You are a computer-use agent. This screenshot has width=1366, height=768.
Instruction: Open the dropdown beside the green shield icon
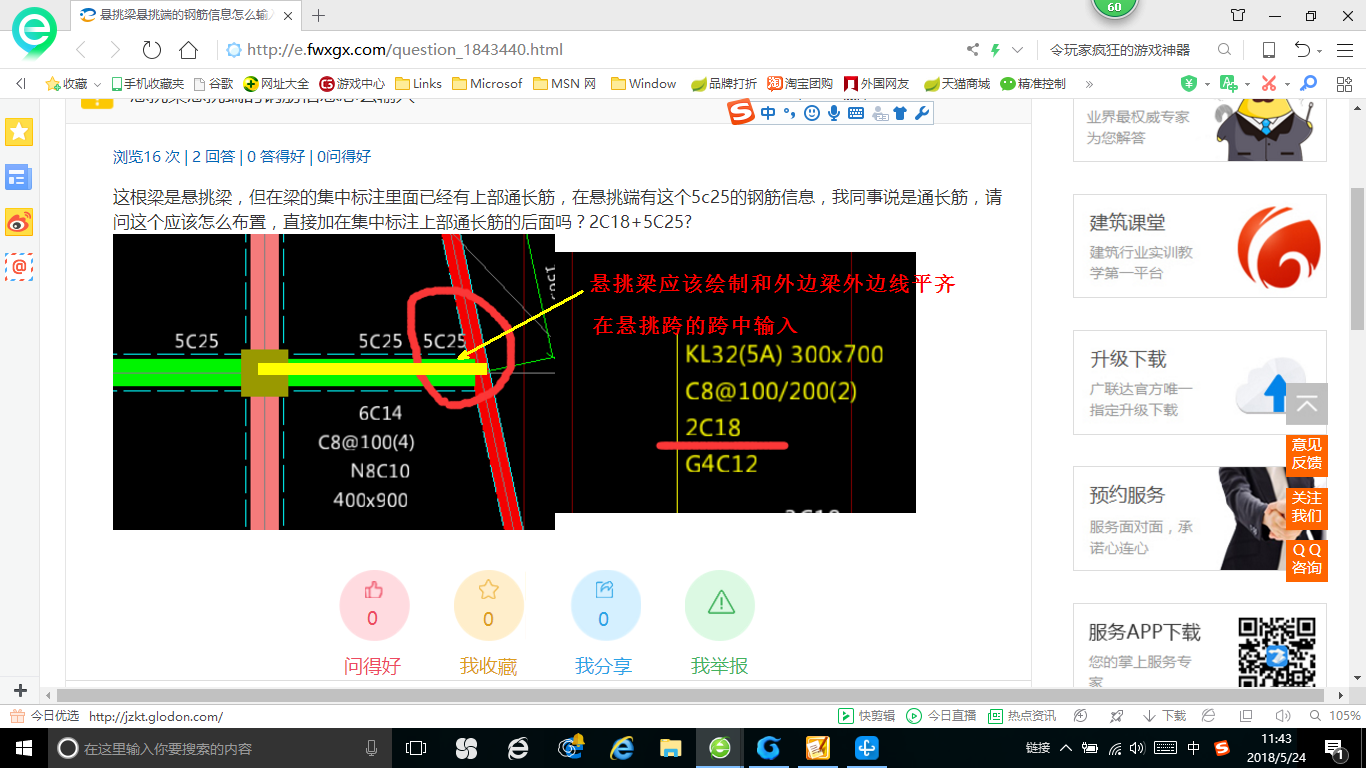coord(1206,84)
